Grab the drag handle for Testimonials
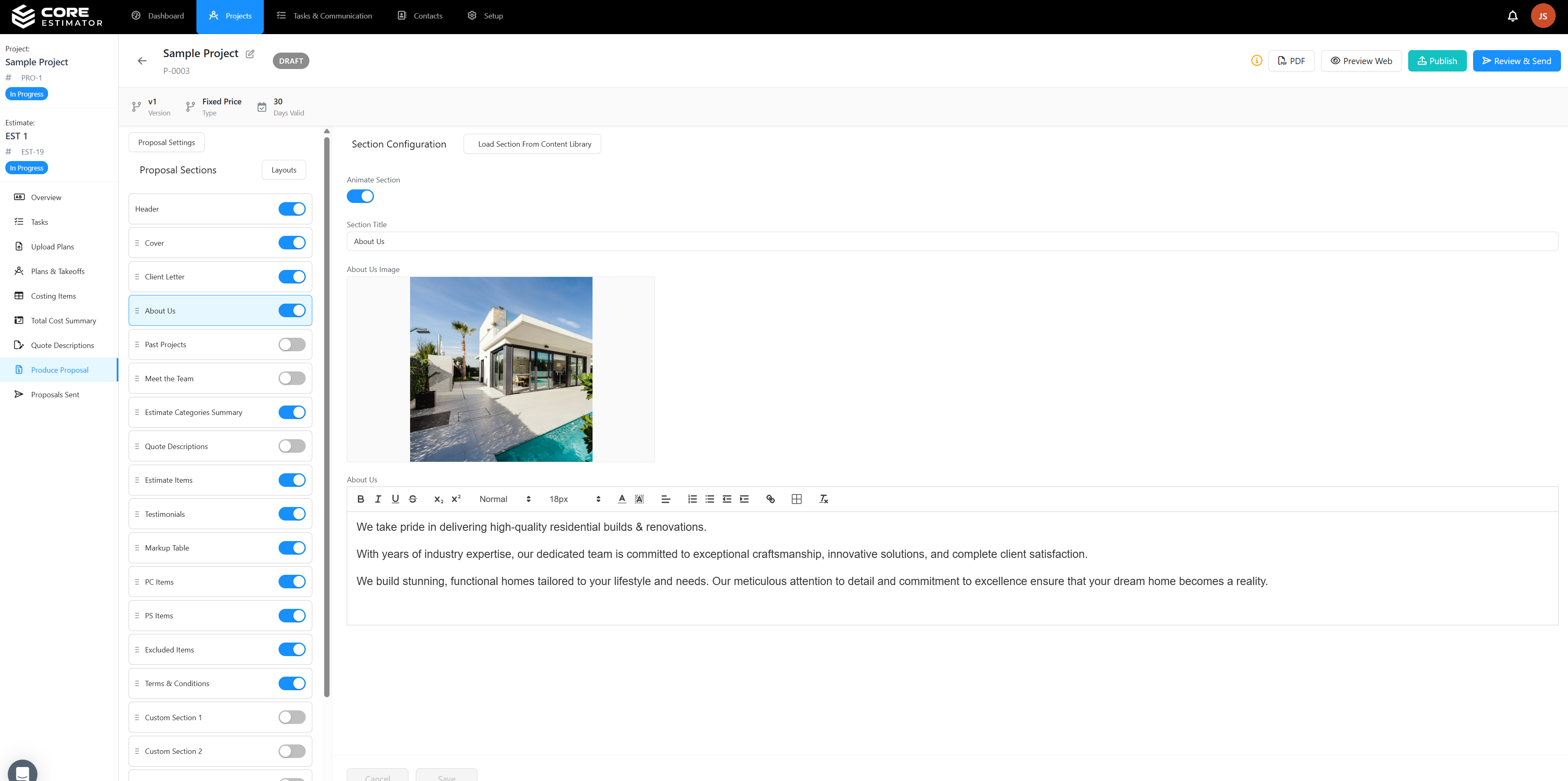Image resolution: width=1568 pixels, height=781 pixels. coord(137,514)
